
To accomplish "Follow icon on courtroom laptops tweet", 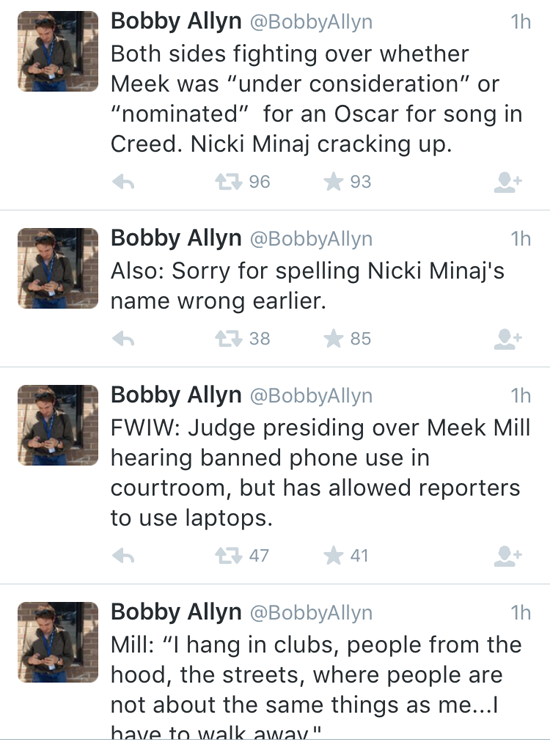I will 507,556.
